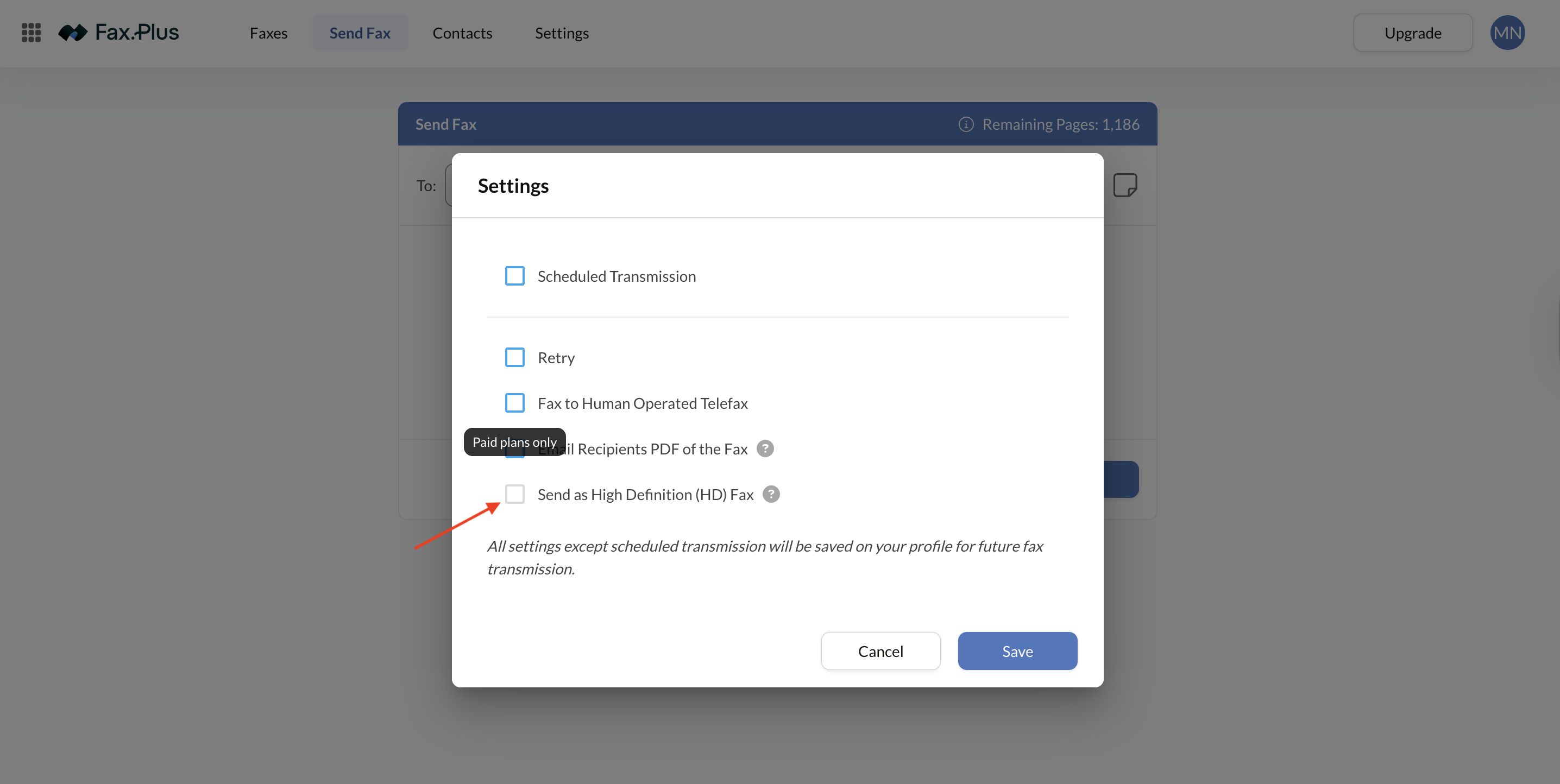
Task: Check the Retry option
Action: click(515, 357)
